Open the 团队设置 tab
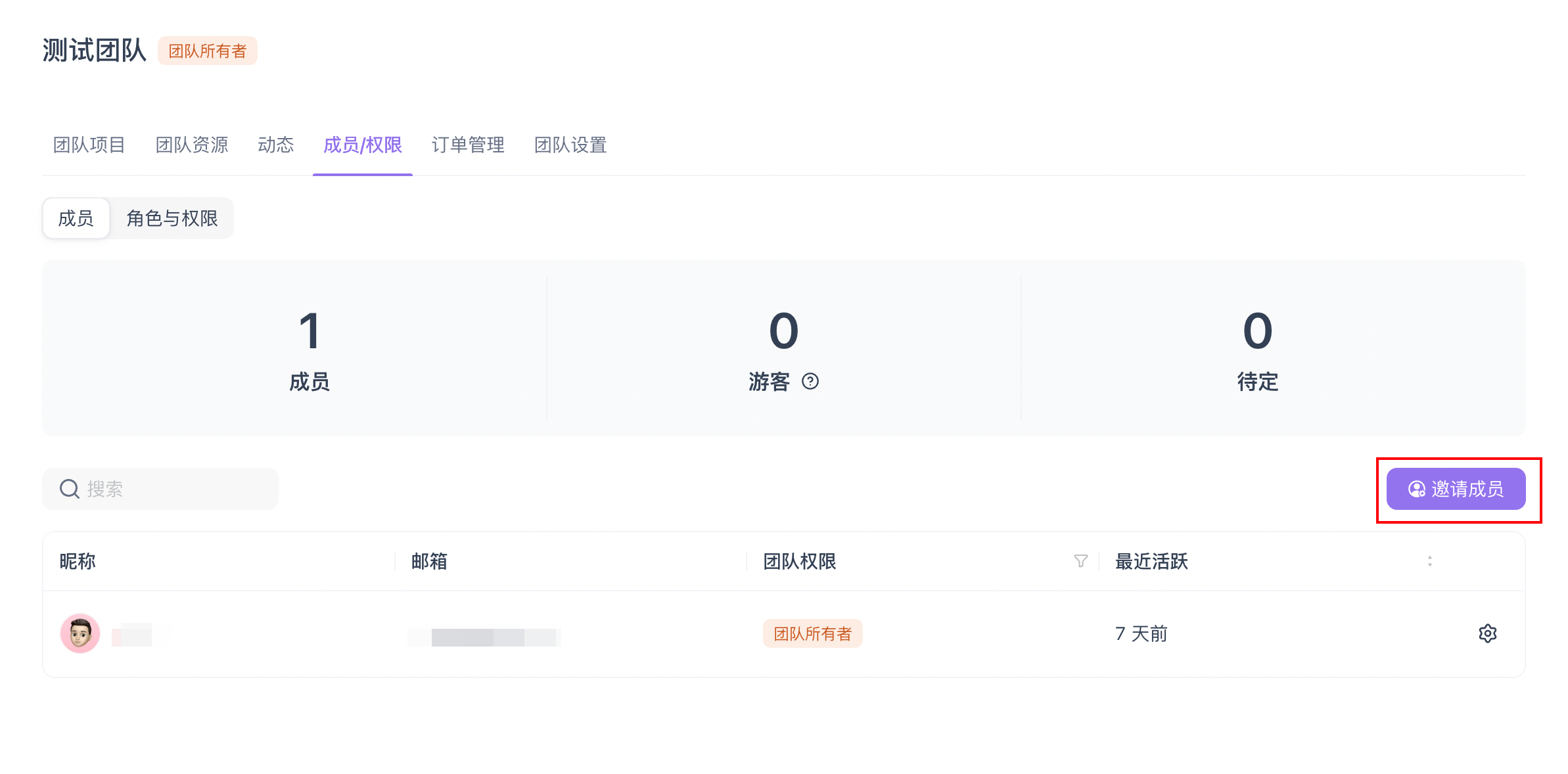The image size is (1568, 774). pyautogui.click(x=571, y=145)
